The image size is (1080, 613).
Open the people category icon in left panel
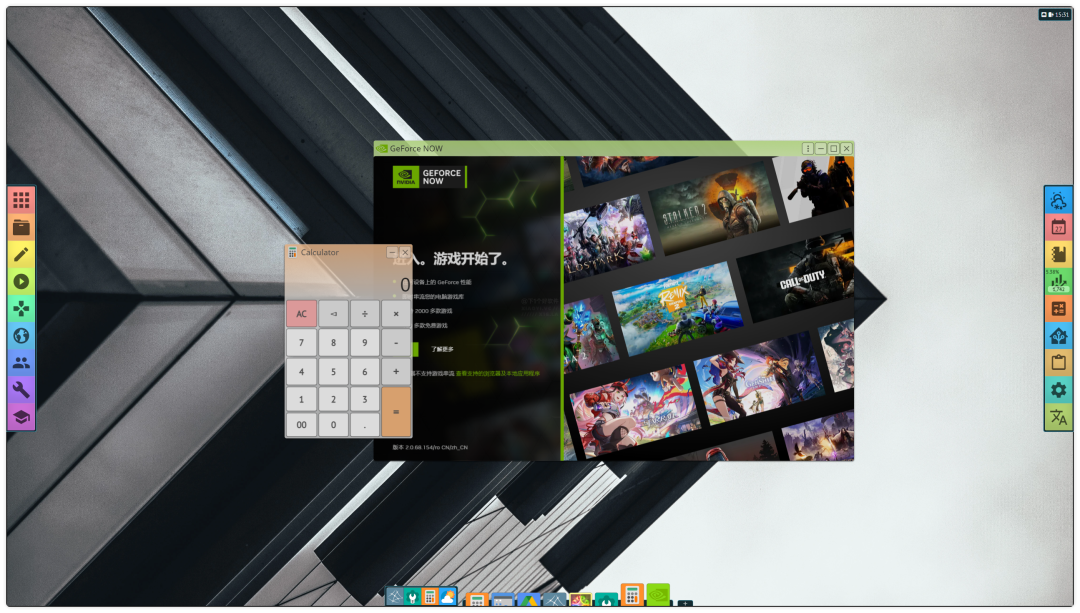coord(21,362)
